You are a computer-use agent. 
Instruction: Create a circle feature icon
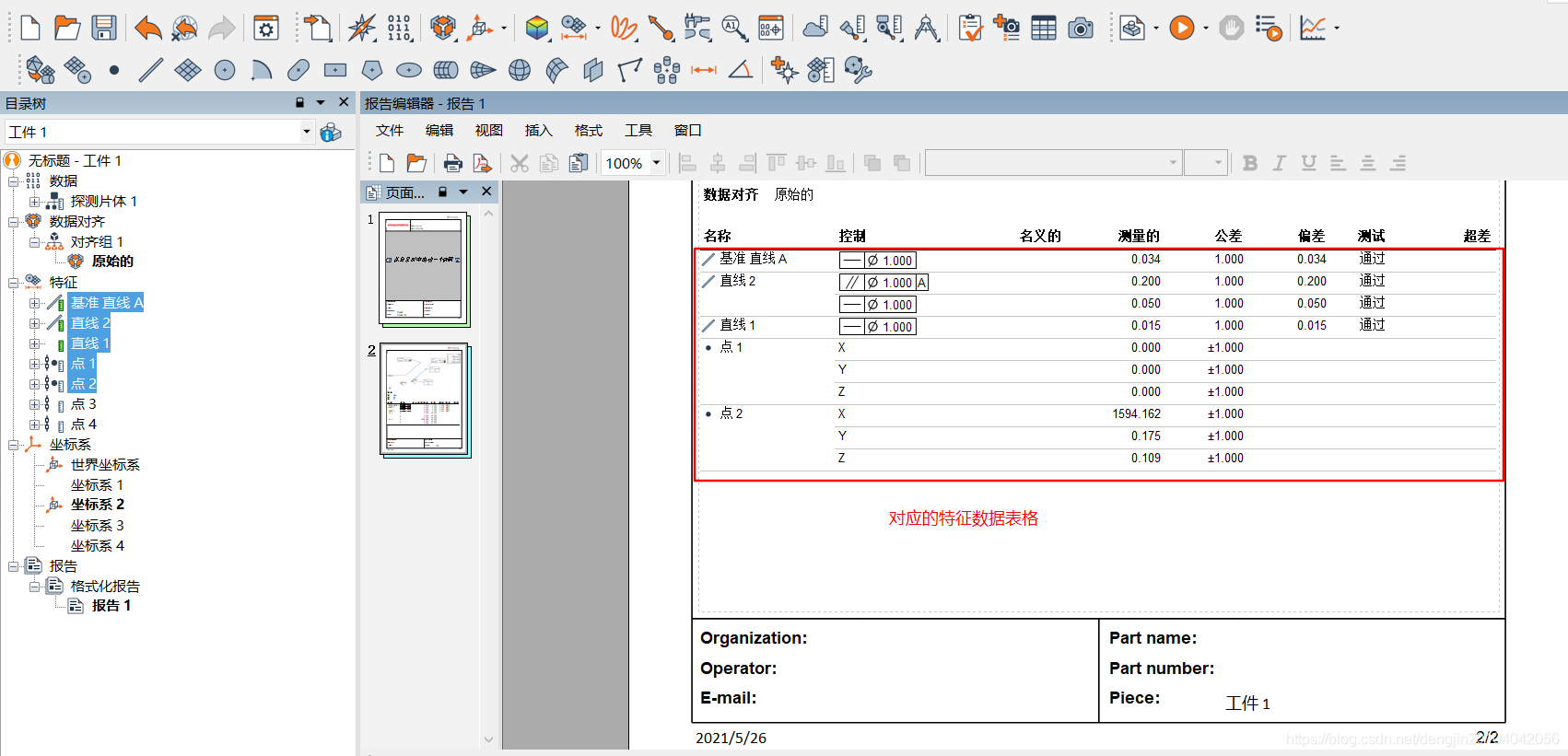pos(225,70)
